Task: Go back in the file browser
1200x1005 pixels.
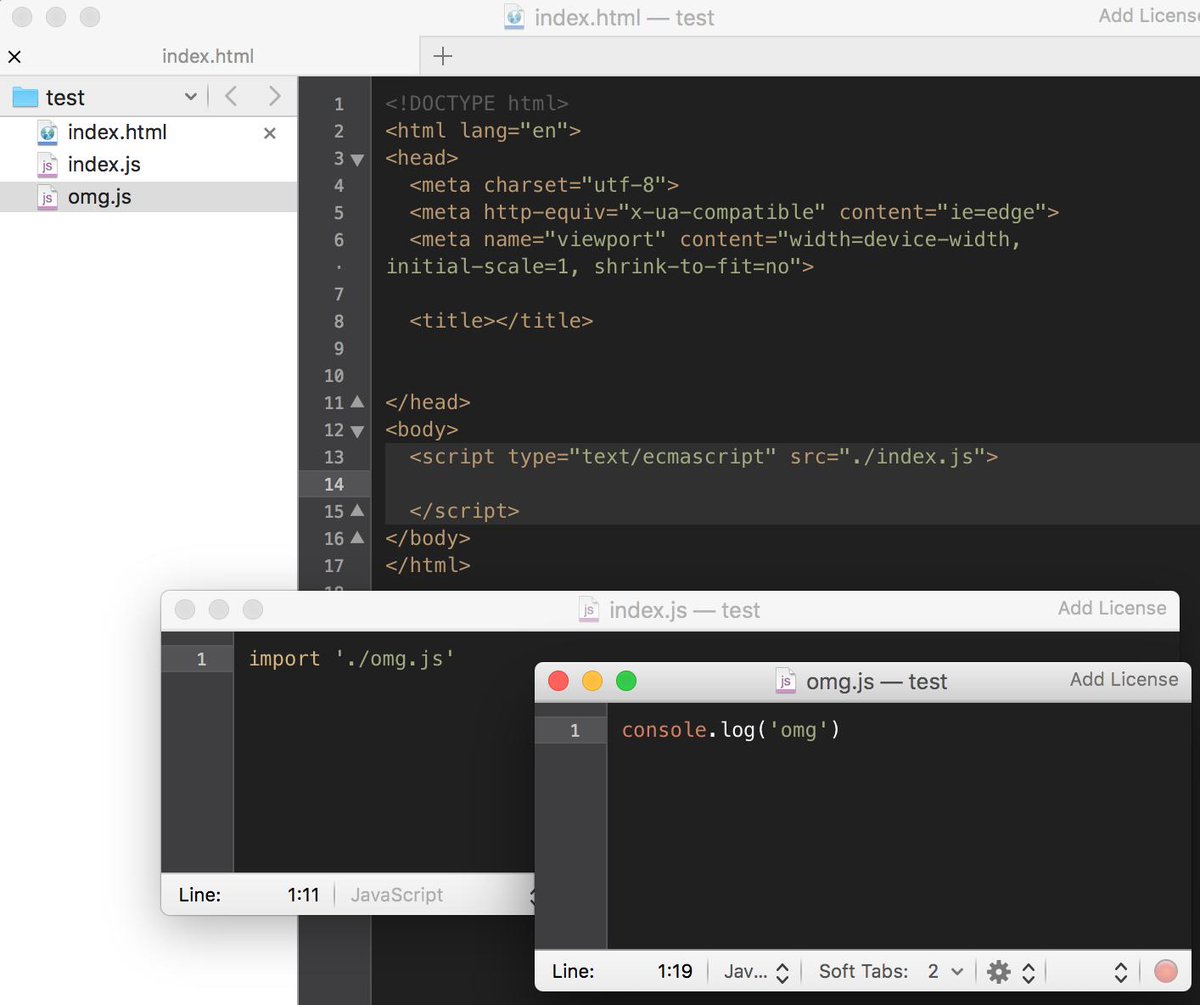Action: [232, 97]
